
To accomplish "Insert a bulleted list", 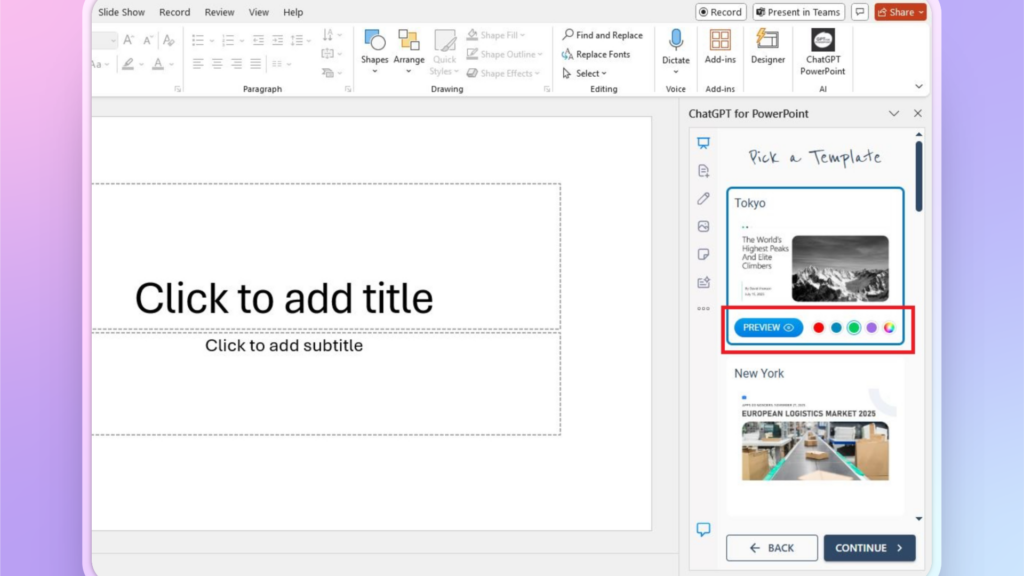I will tap(198, 40).
